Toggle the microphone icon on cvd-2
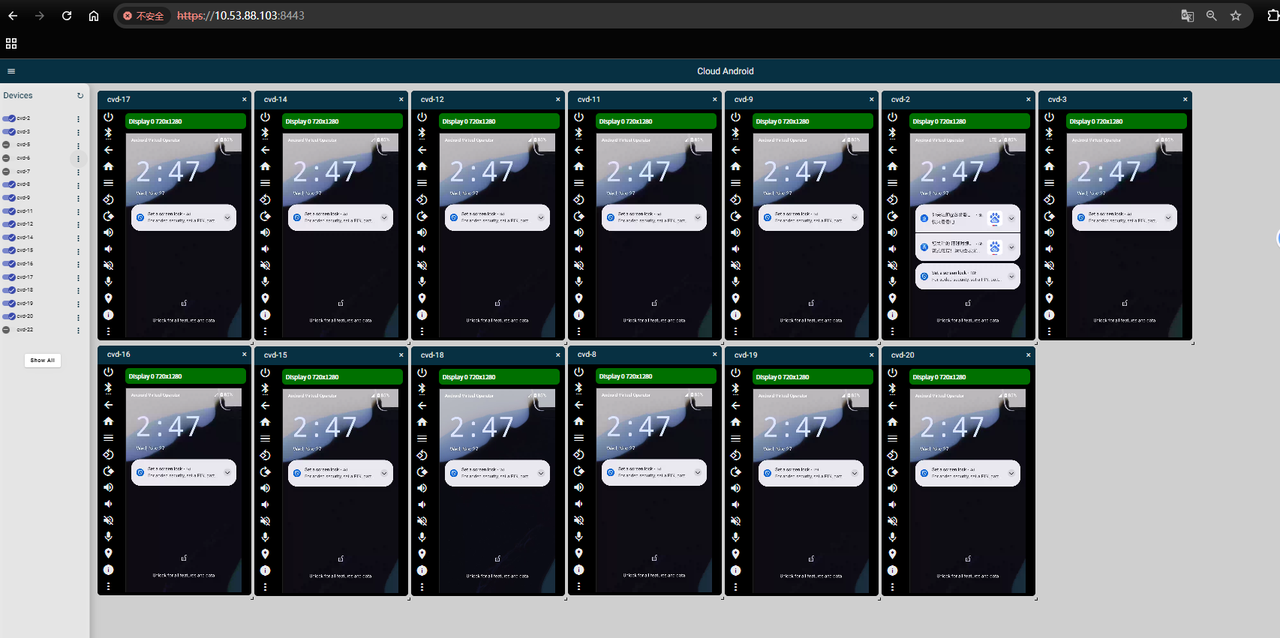This screenshot has height=638, width=1280. pyautogui.click(x=892, y=282)
